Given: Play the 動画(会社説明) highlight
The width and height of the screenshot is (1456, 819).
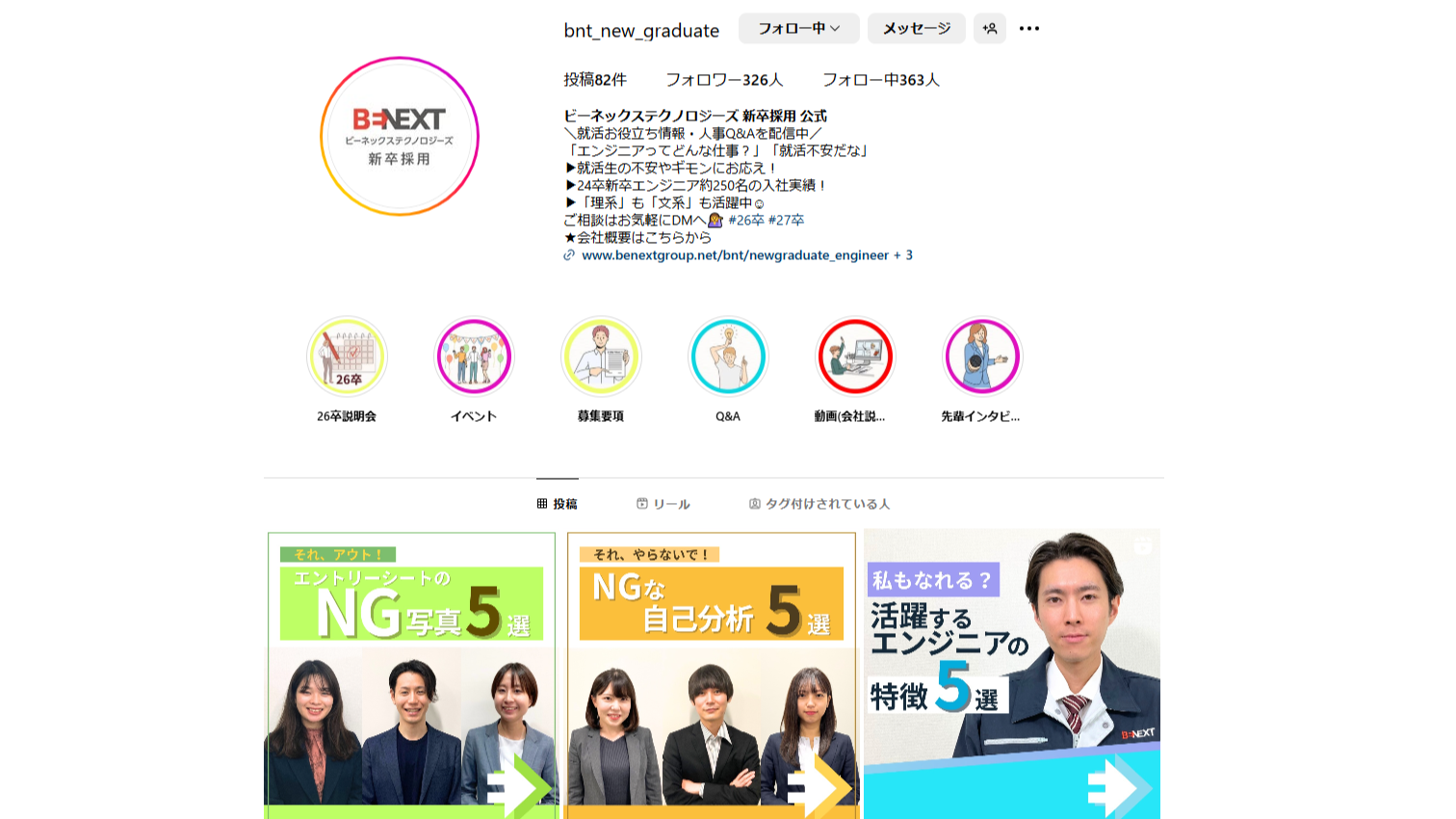Looking at the screenshot, I should [x=855, y=357].
